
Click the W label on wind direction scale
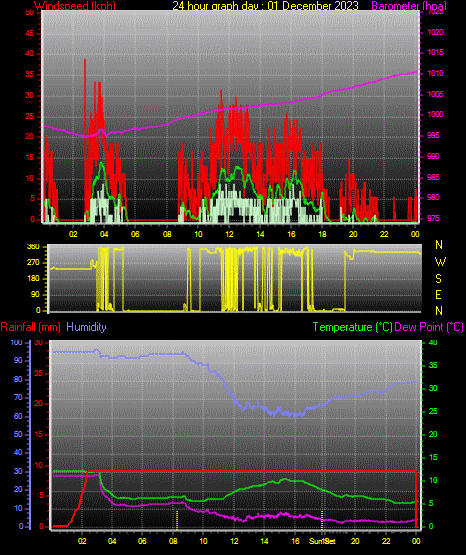coord(440,262)
